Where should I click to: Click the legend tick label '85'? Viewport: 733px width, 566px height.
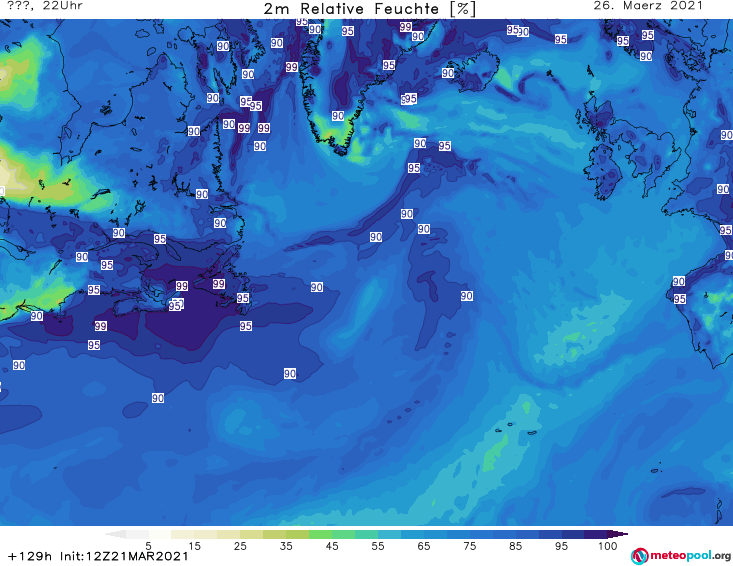click(515, 546)
